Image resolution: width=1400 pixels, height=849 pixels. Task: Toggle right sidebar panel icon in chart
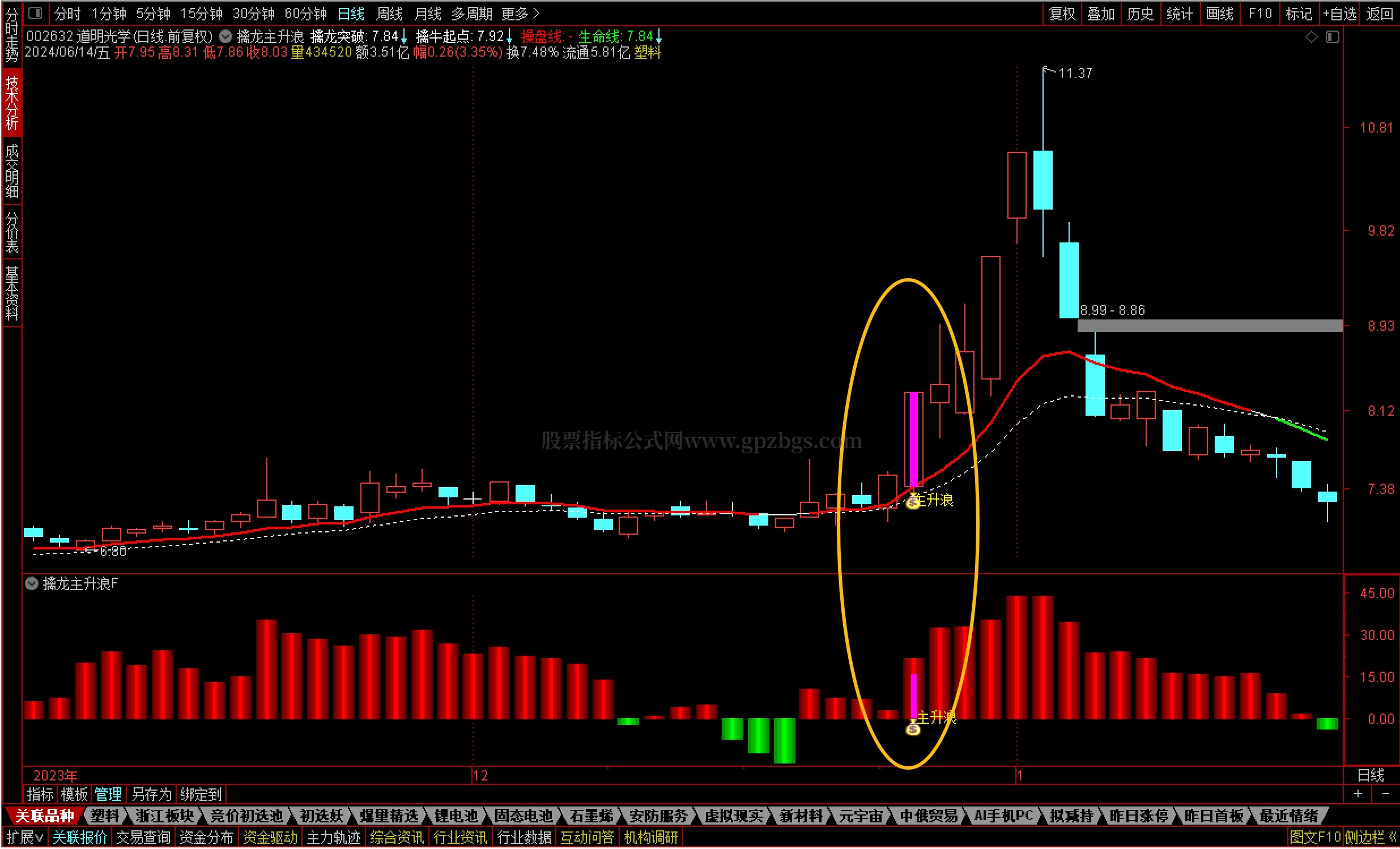[1333, 37]
